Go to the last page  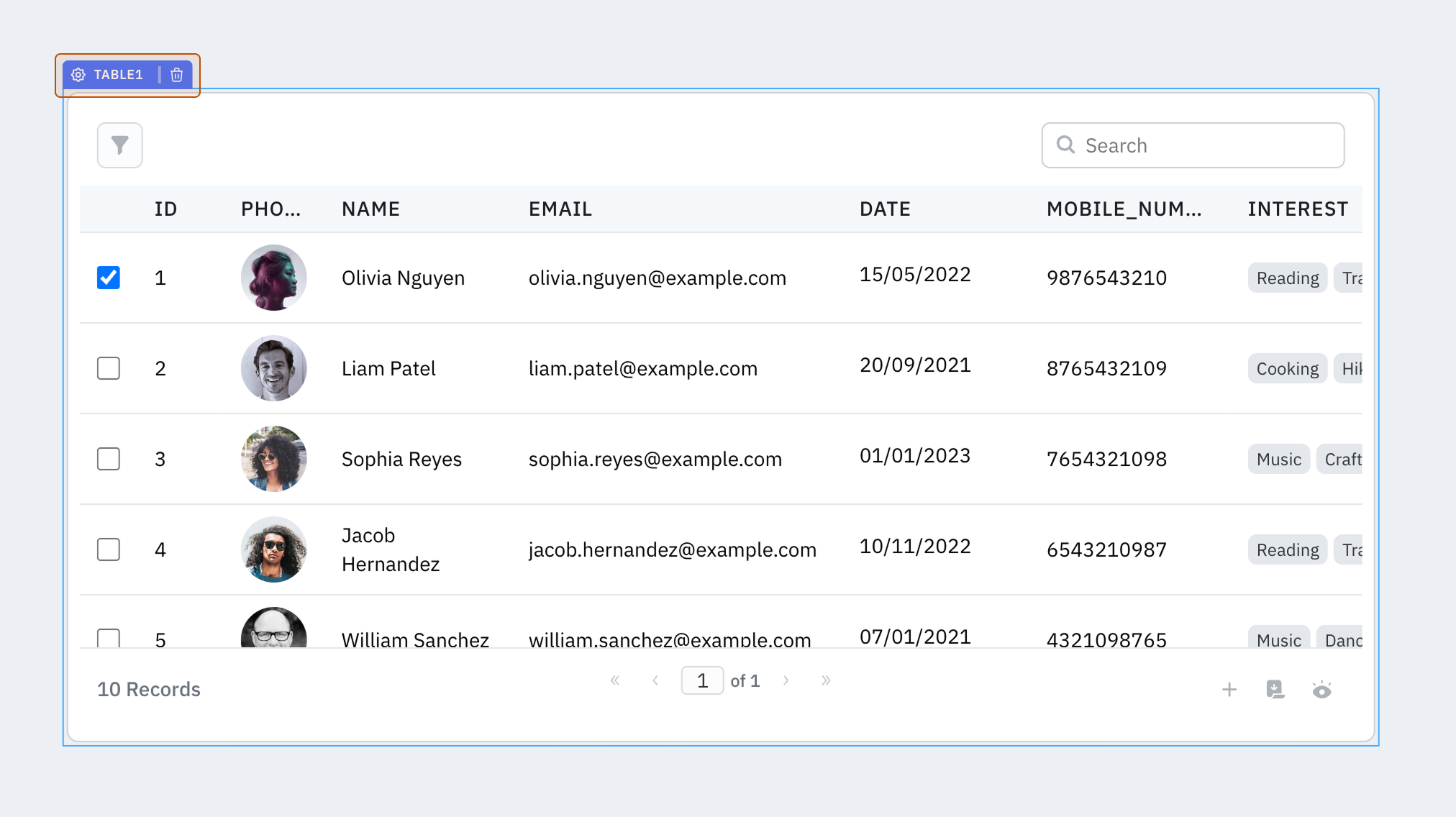click(x=826, y=680)
